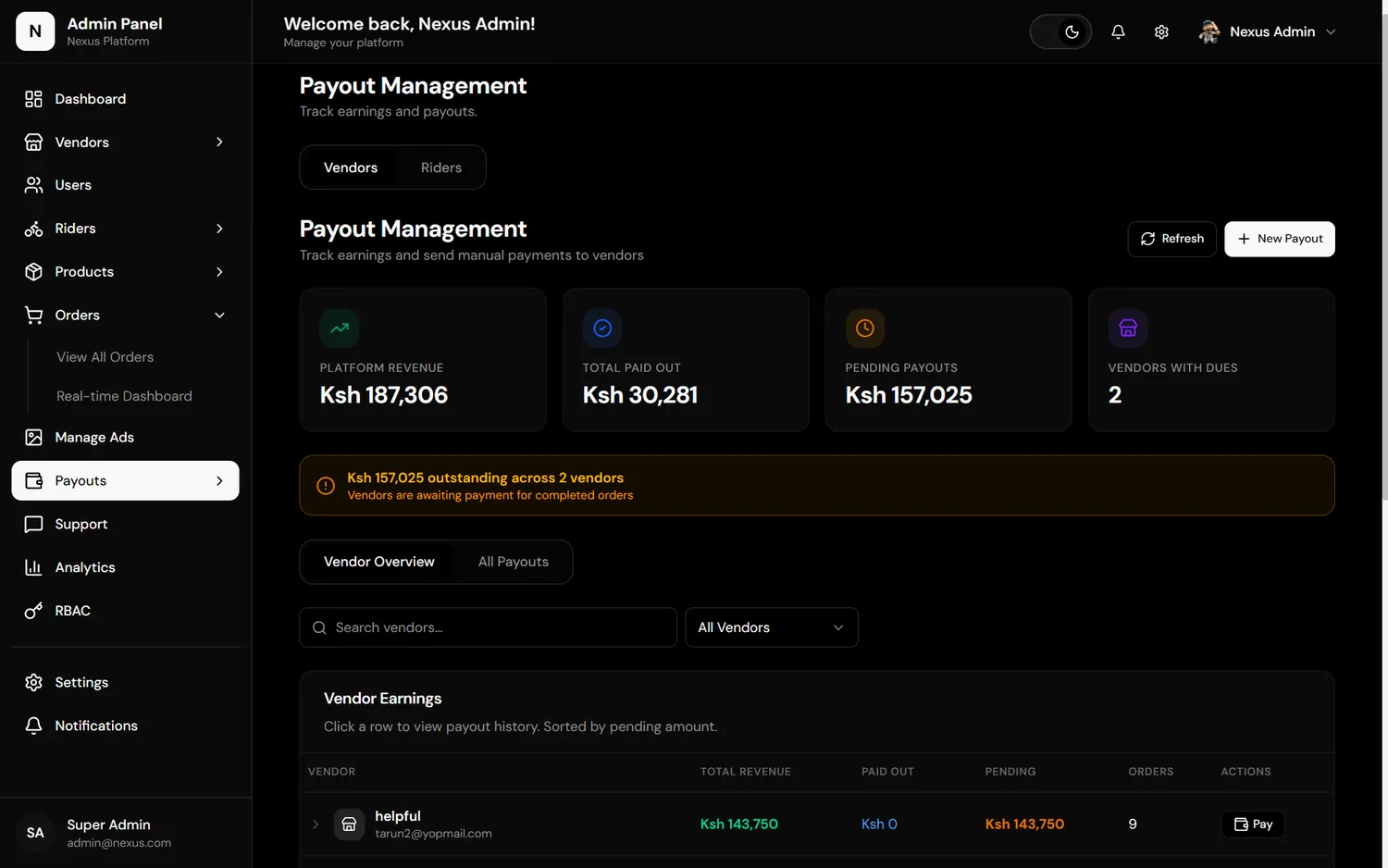Click the Vendors store icon in sidebar
Screen dimensions: 1388x868
click(33, 142)
